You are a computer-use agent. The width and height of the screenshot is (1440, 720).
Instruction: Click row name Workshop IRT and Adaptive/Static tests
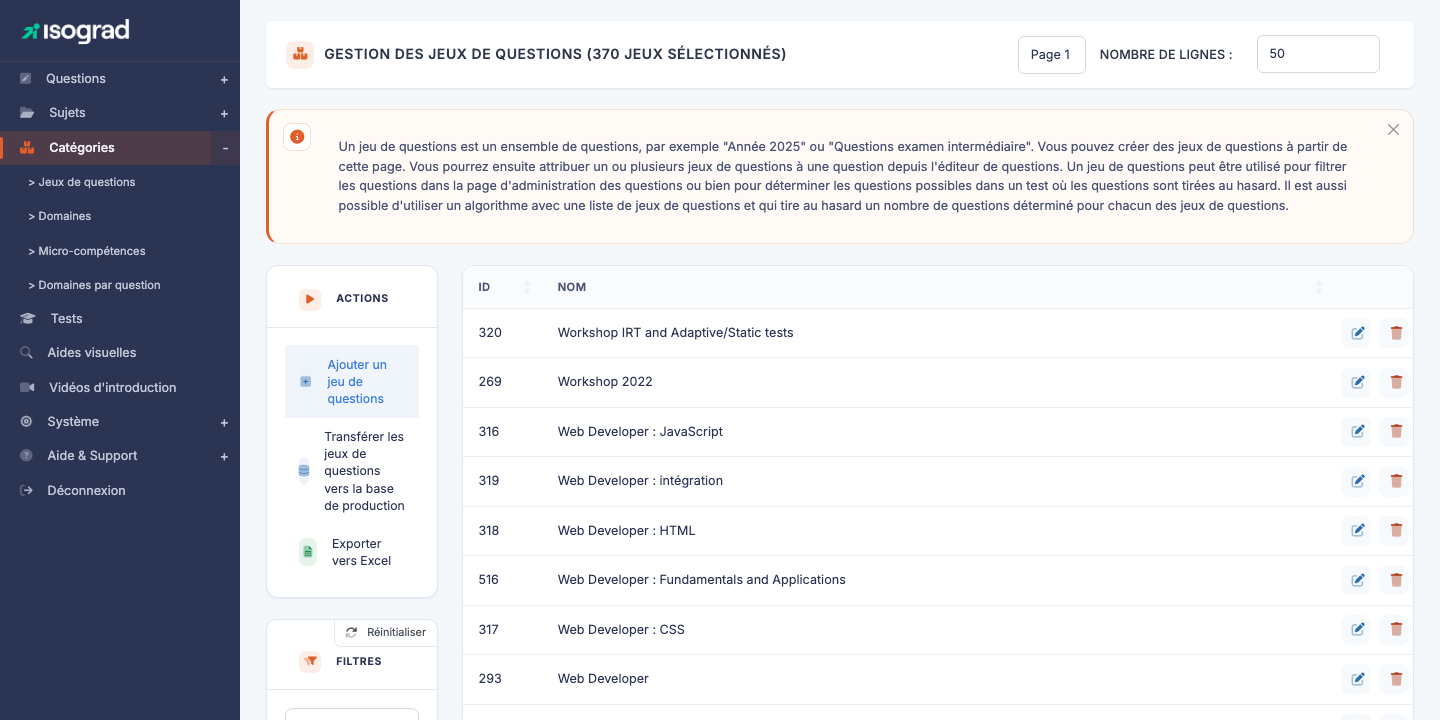click(x=676, y=333)
